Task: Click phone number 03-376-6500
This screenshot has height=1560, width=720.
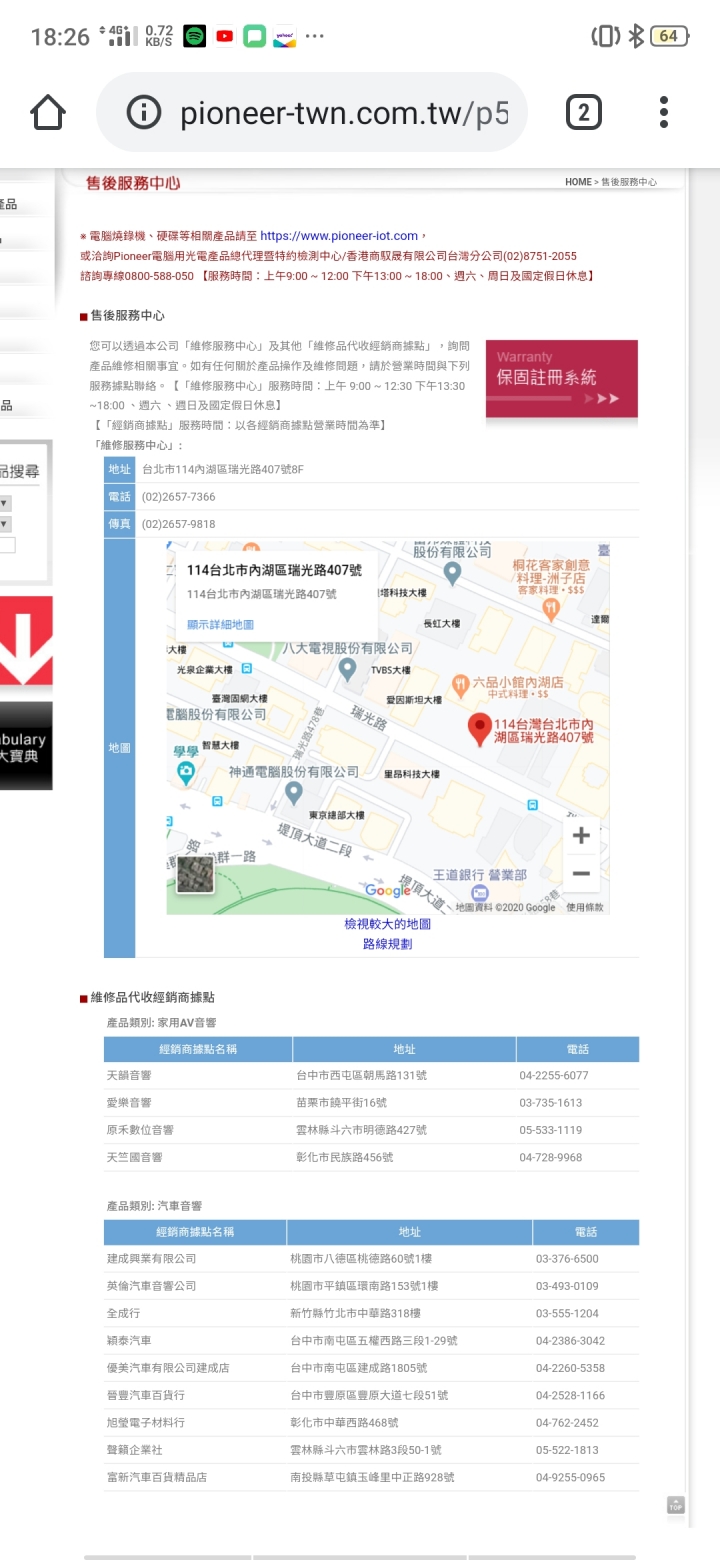Action: tap(567, 1259)
